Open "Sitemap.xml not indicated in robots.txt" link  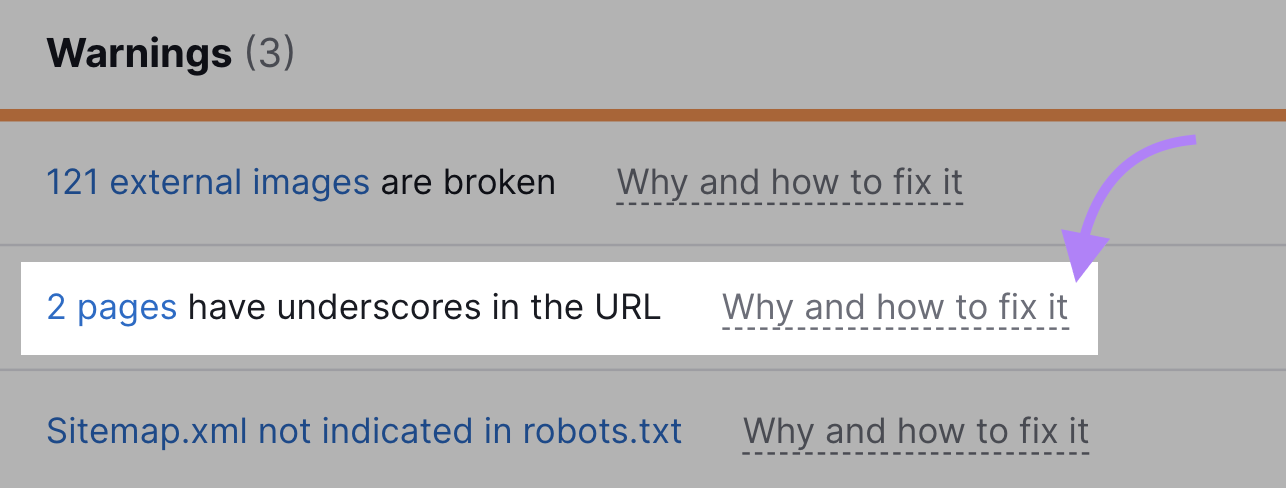[x=364, y=432]
